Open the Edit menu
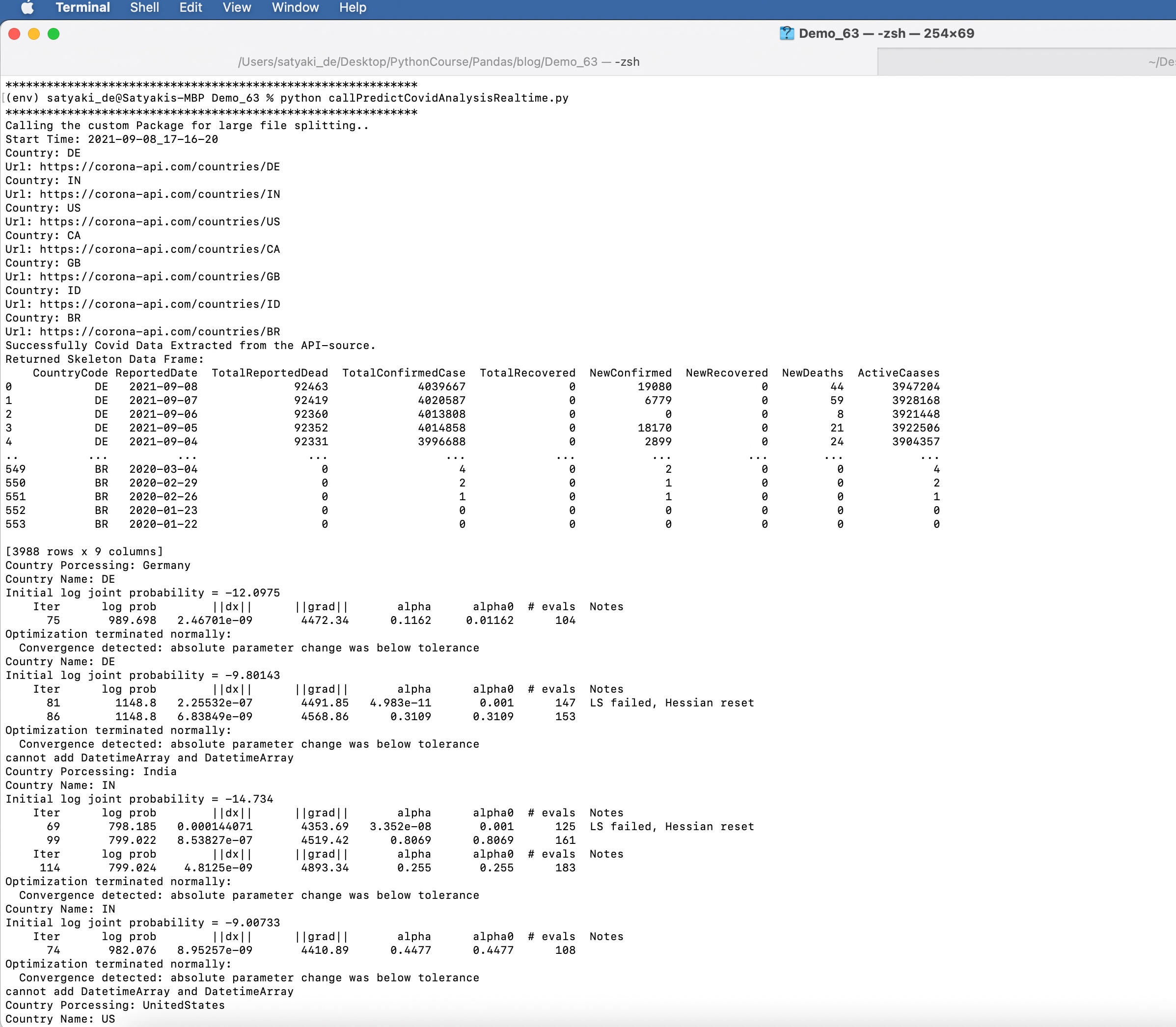The height and width of the screenshot is (1027, 1176). (x=190, y=7)
